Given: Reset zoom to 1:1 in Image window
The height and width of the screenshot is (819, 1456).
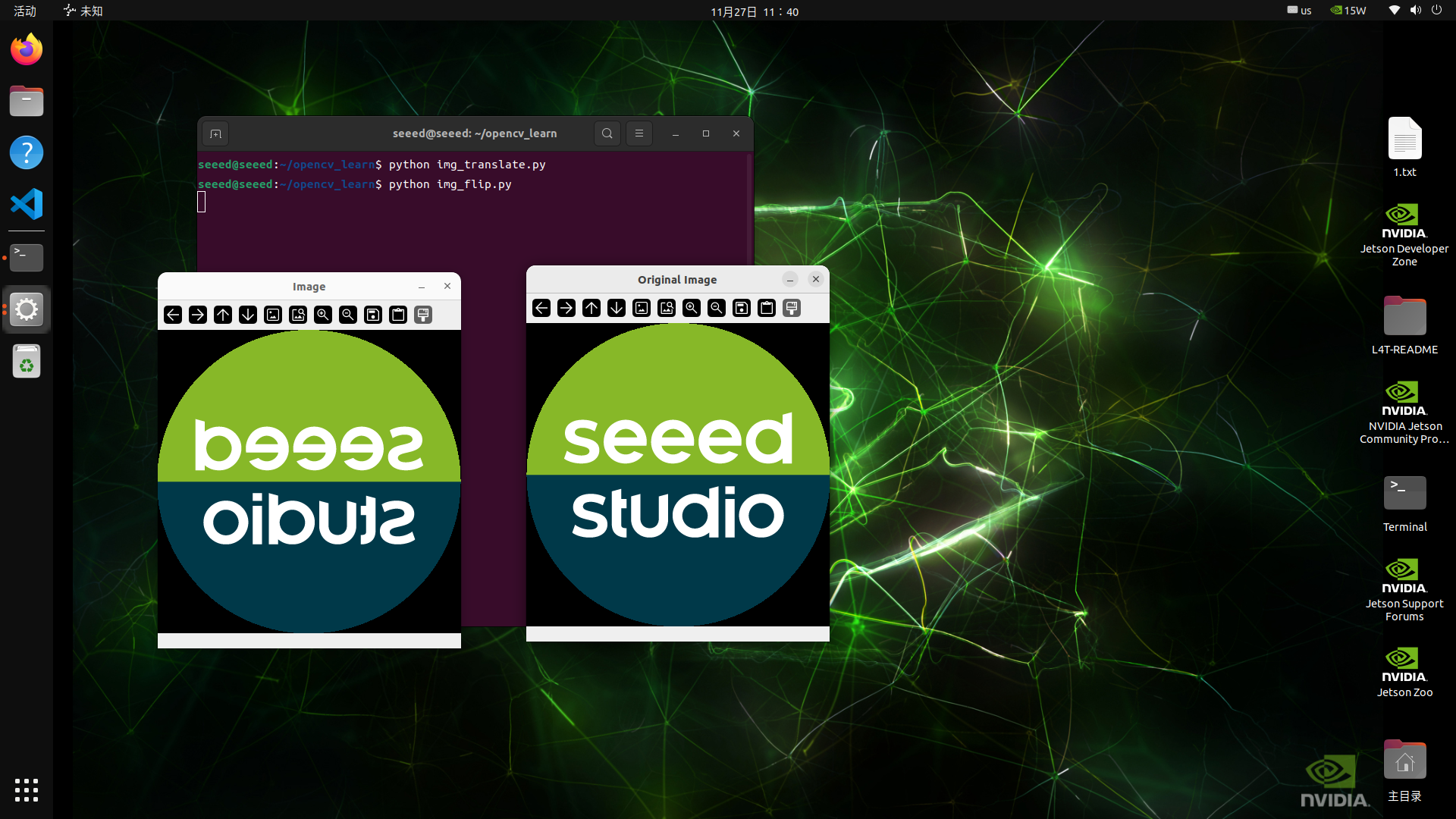Looking at the screenshot, I should 273,315.
